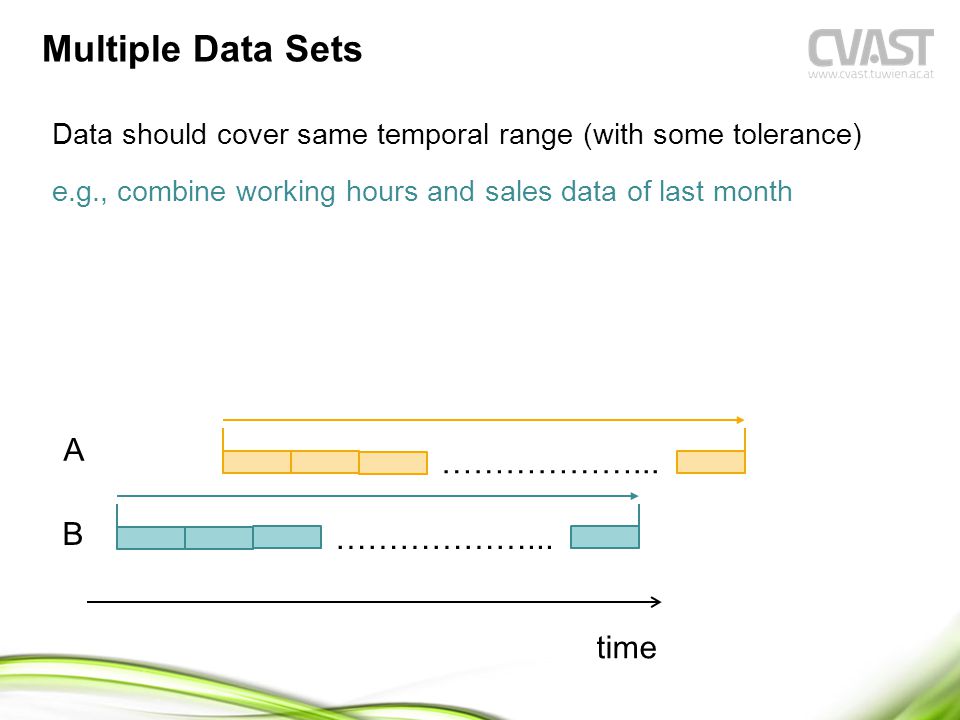Click the first orange block in row A
This screenshot has height=720, width=960.
(257, 462)
